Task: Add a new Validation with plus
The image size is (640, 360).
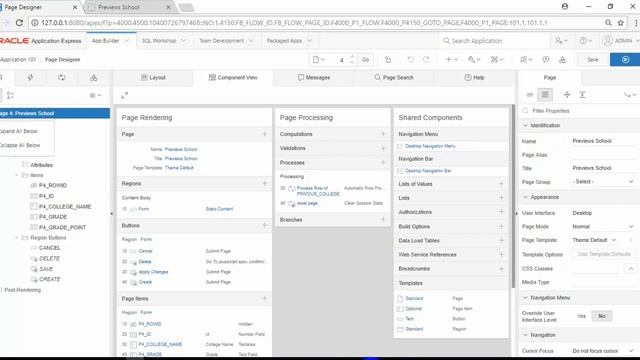Action: tap(383, 148)
